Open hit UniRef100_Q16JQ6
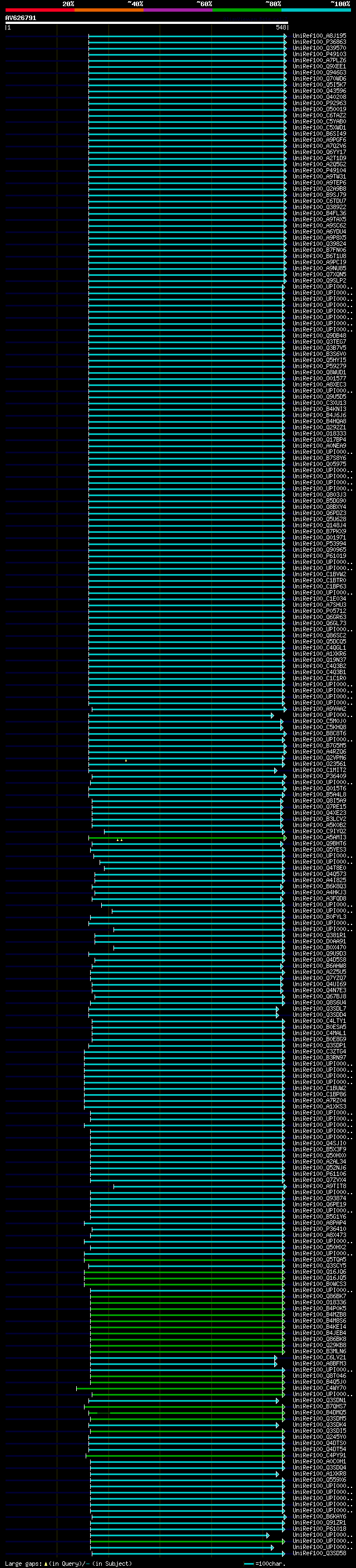356x1568 pixels. pos(319,1272)
